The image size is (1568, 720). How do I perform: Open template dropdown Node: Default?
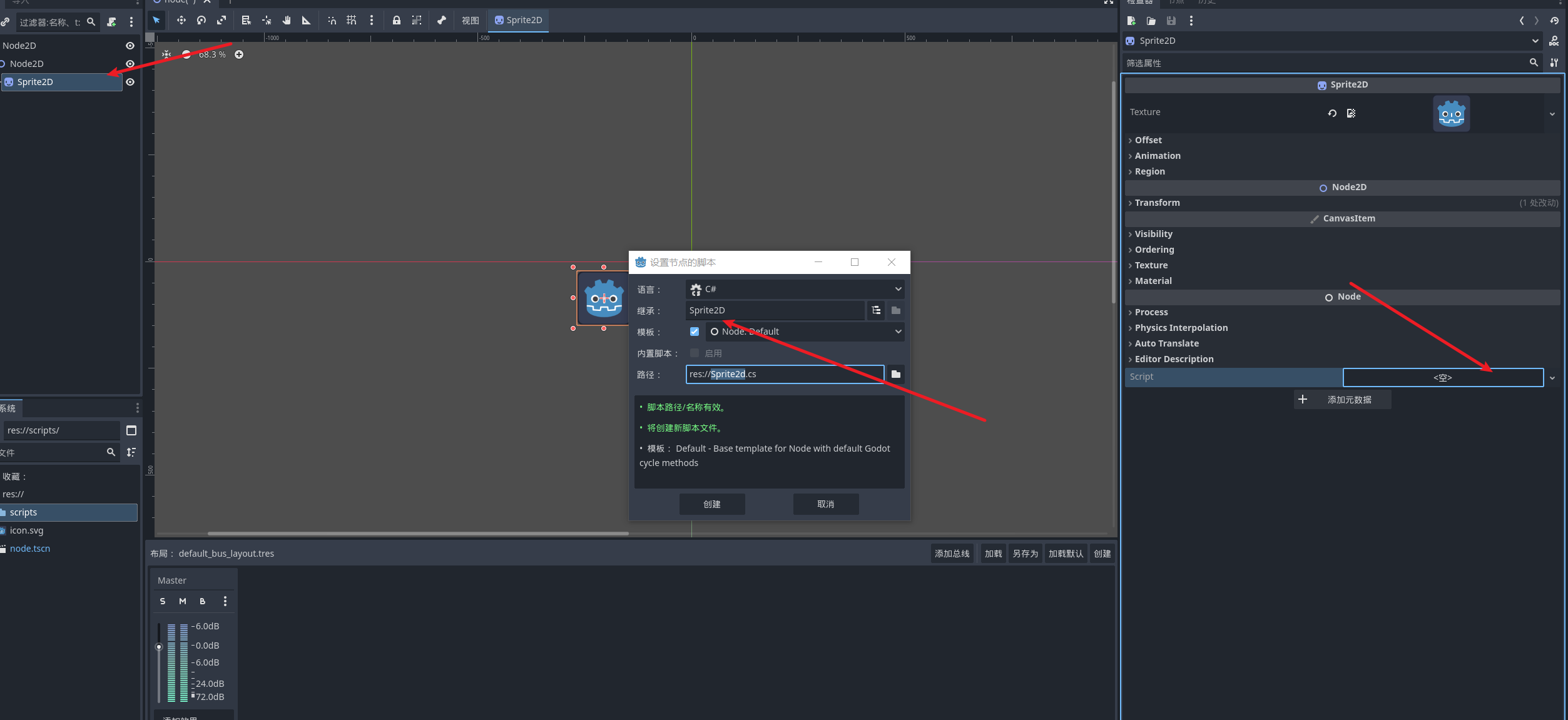point(805,332)
